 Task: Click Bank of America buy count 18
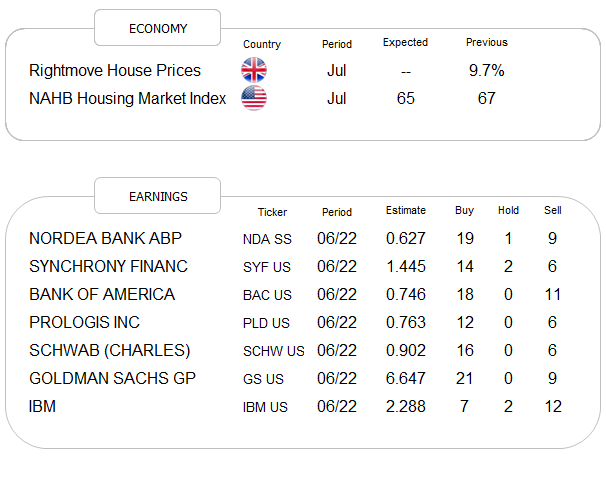(x=465, y=294)
